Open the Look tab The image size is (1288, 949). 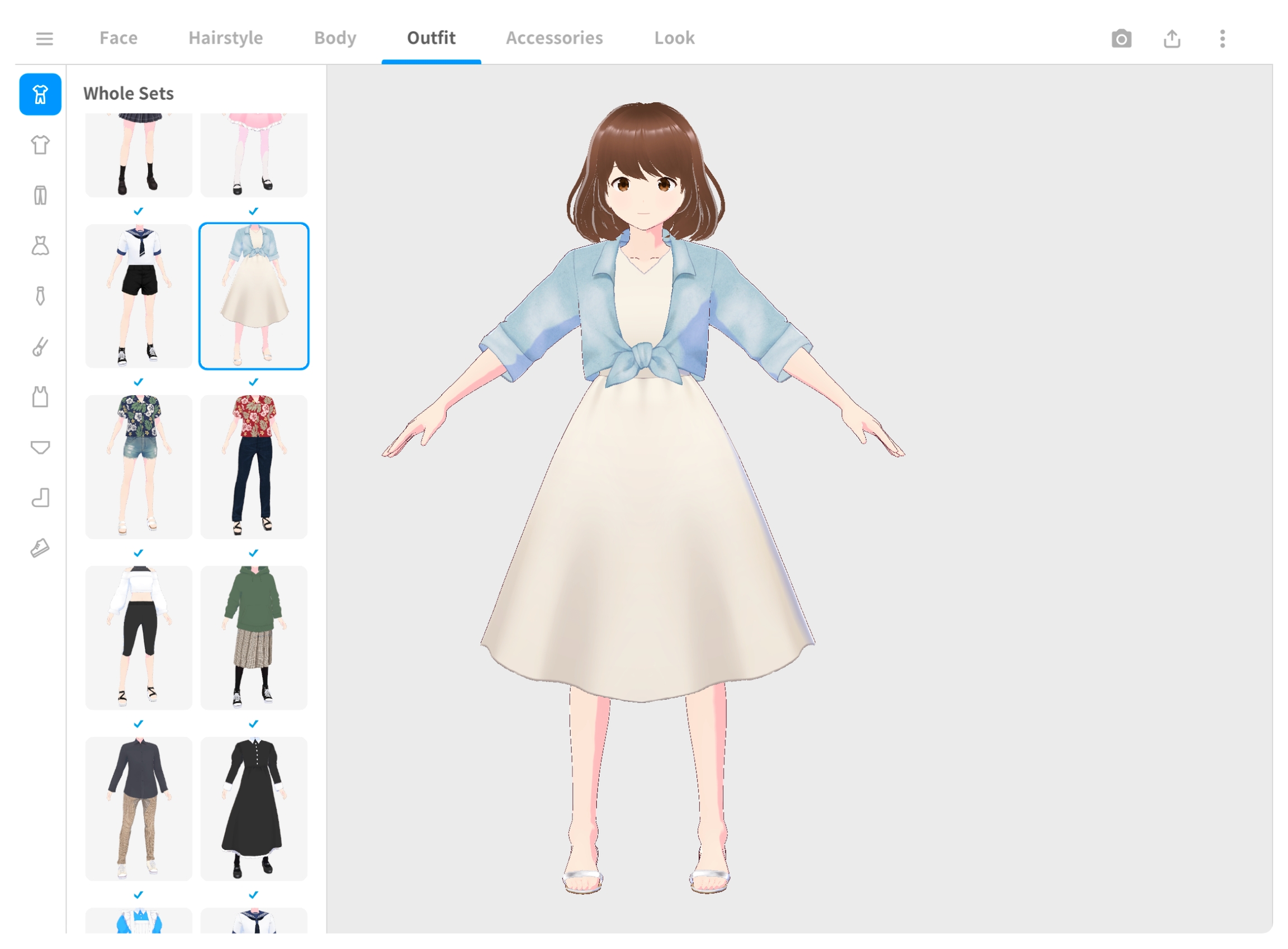coord(674,38)
